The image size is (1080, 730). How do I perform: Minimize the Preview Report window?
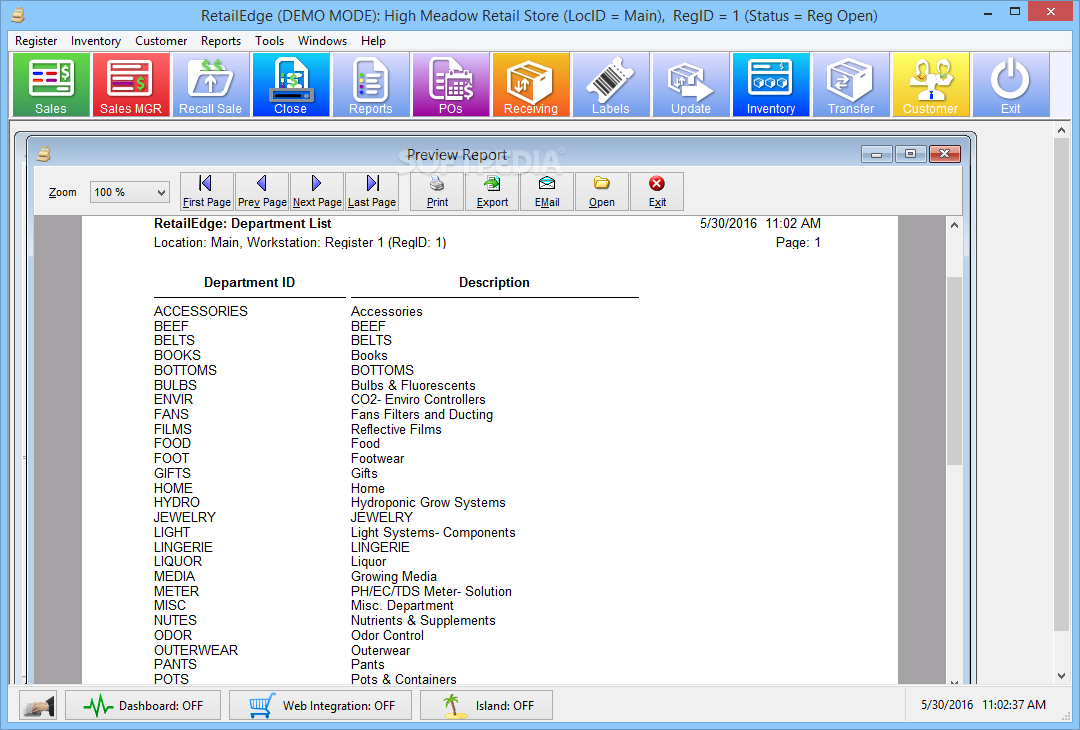tap(877, 154)
